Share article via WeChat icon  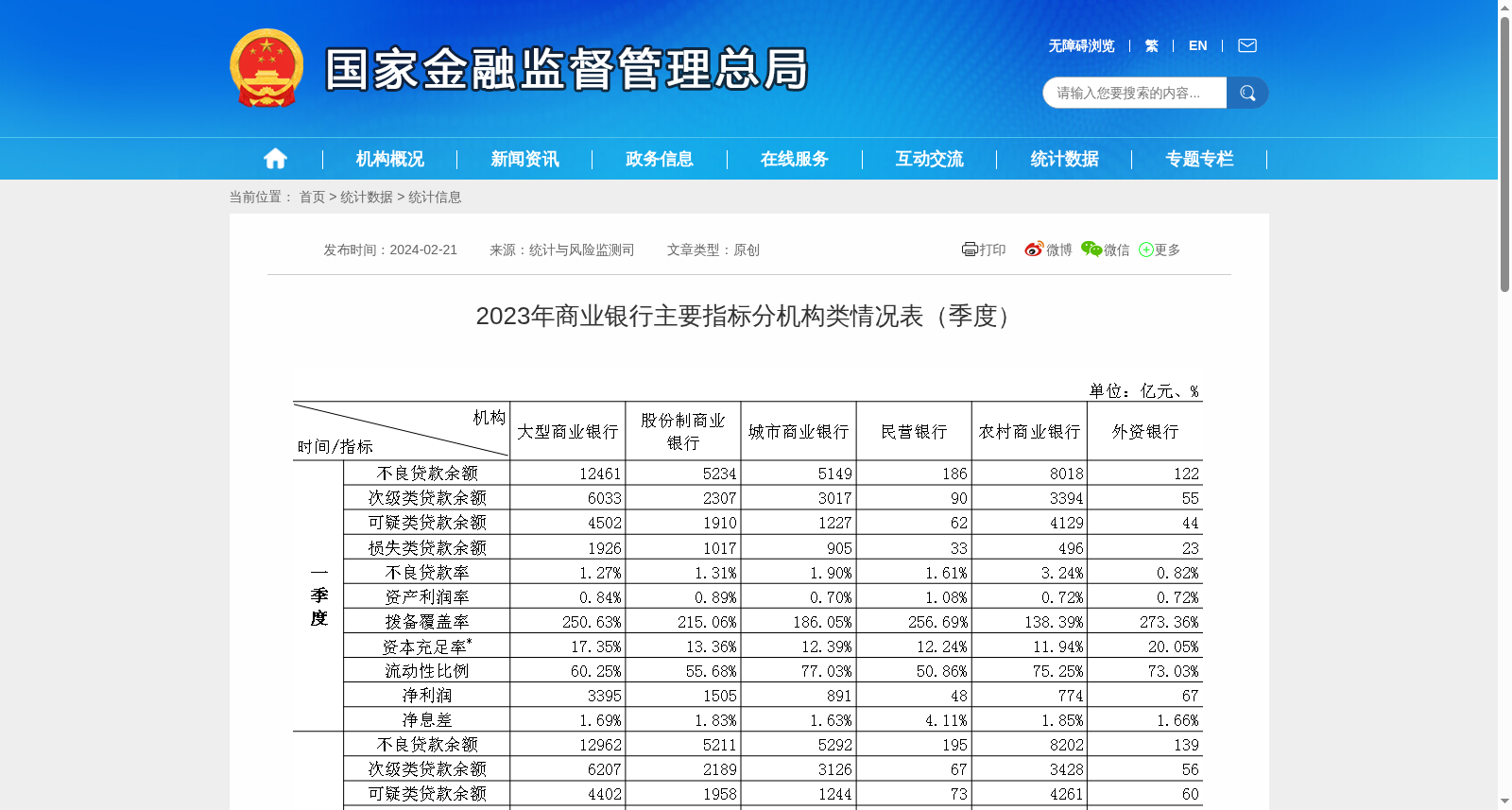(1091, 250)
